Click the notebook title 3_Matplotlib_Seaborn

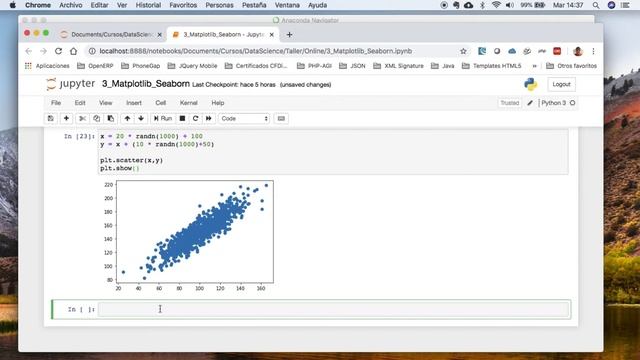(146, 84)
